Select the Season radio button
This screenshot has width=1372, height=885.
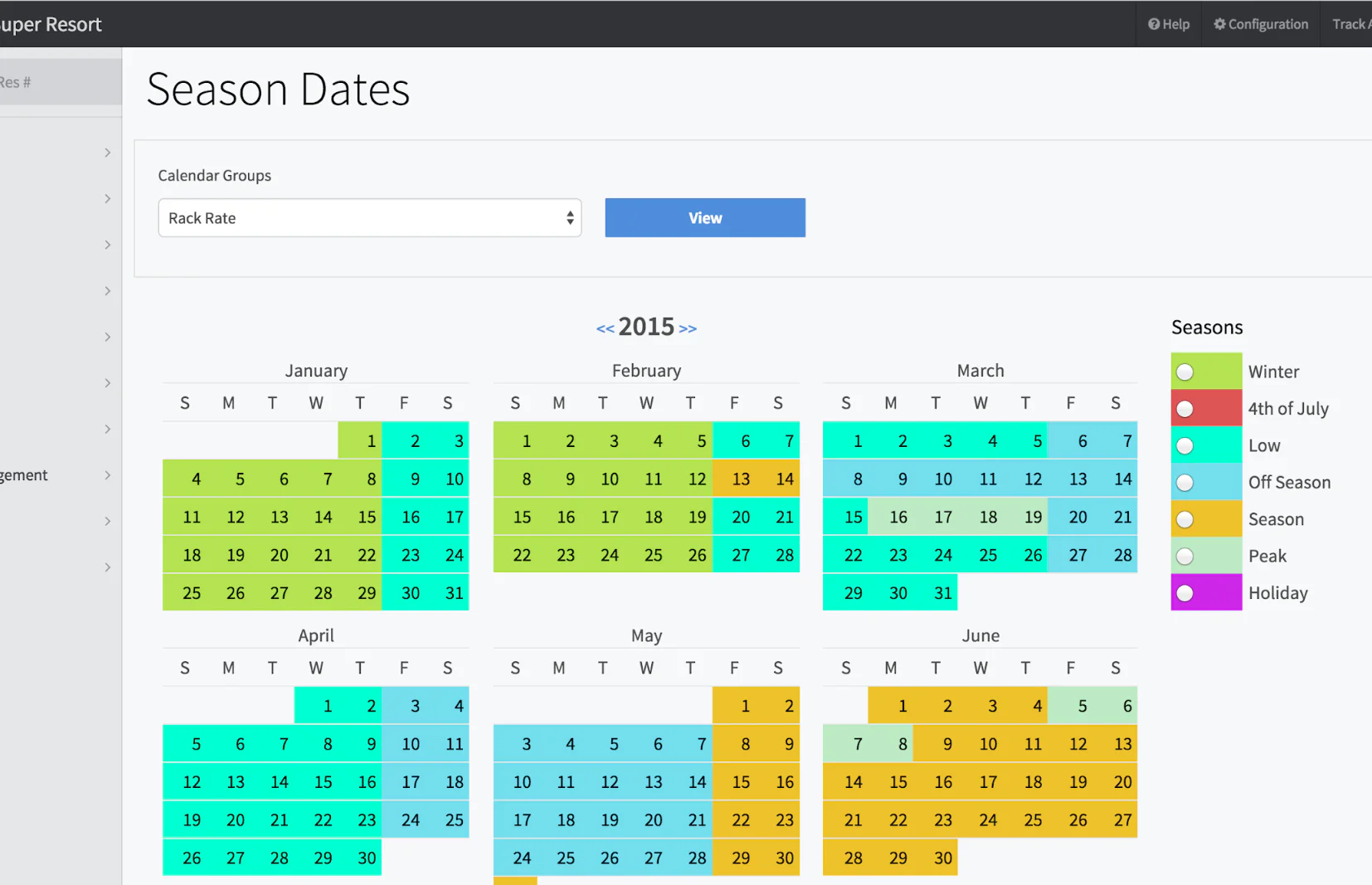(x=1185, y=519)
